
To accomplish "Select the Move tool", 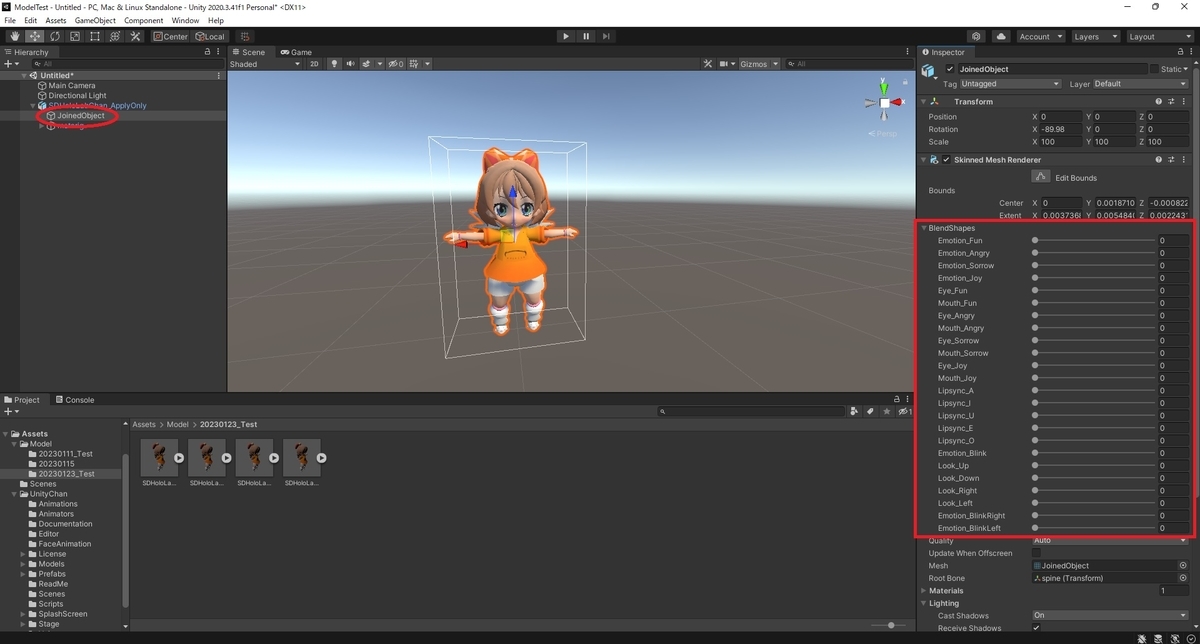I will coord(35,36).
